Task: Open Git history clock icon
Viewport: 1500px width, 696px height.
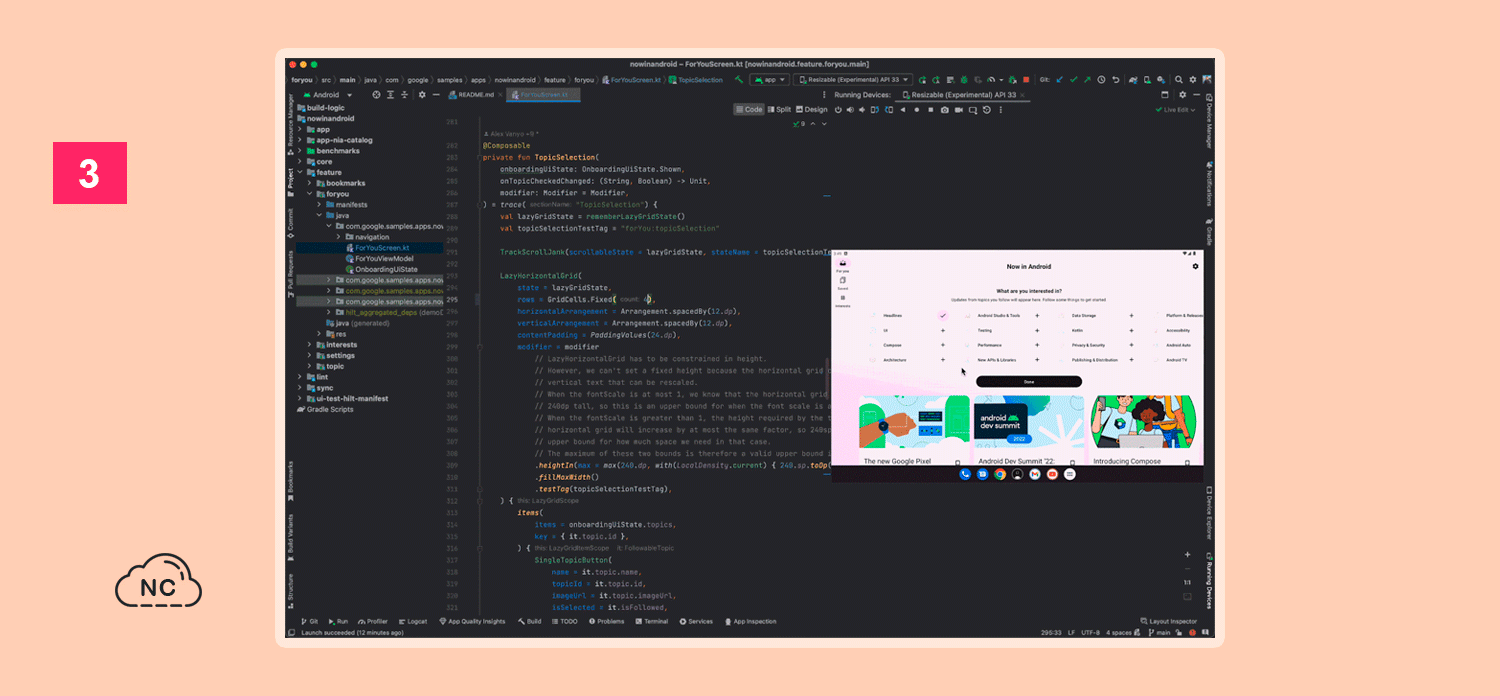Action: [1101, 79]
